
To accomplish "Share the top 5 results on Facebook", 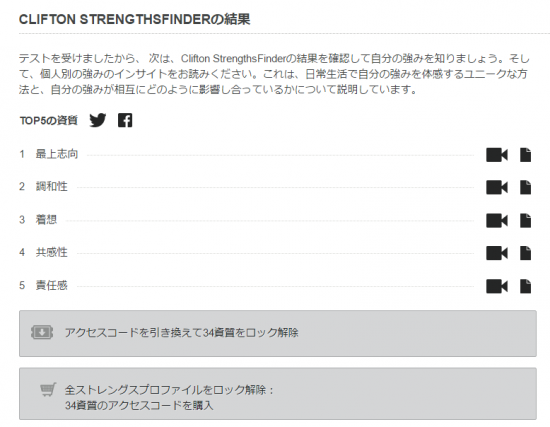I will [125, 120].
